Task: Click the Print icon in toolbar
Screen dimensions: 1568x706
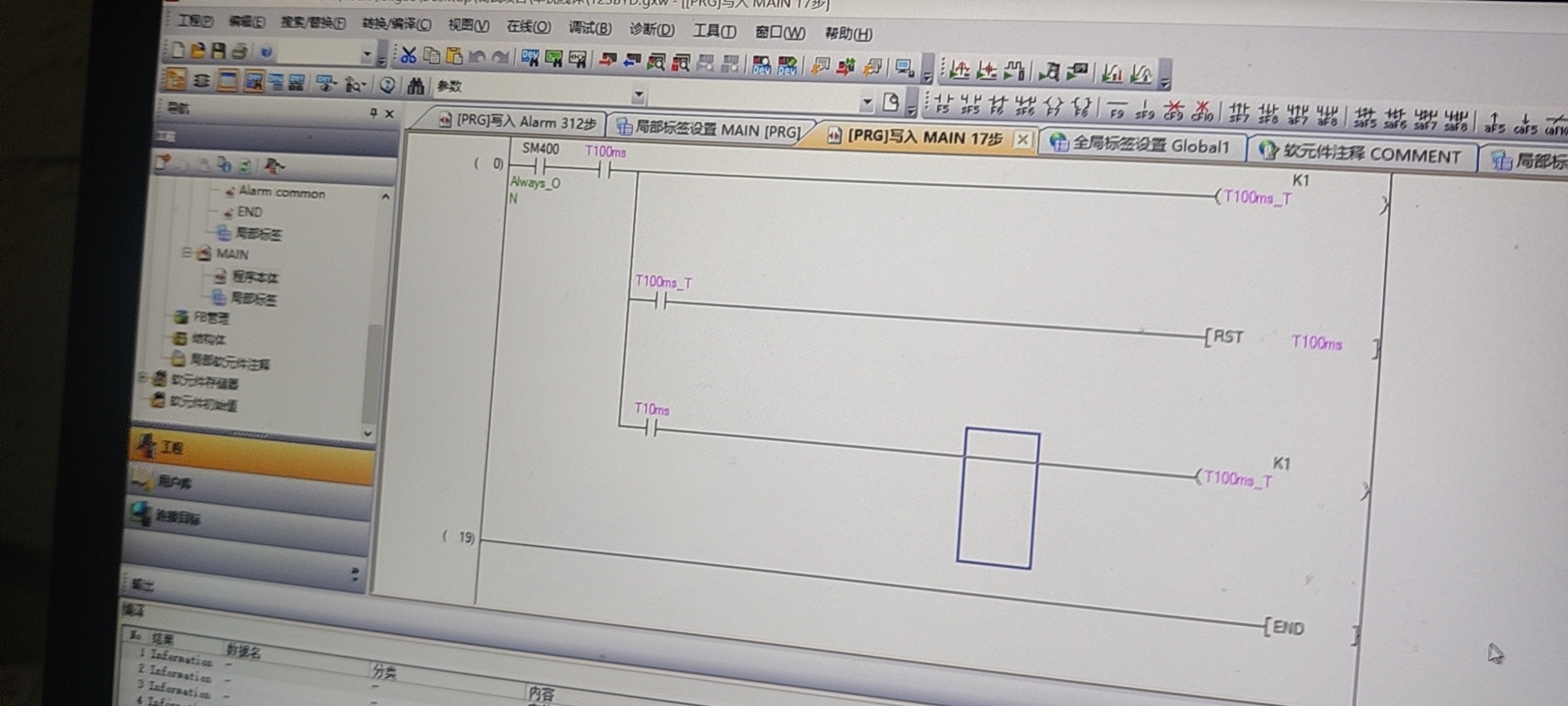Action: point(239,51)
